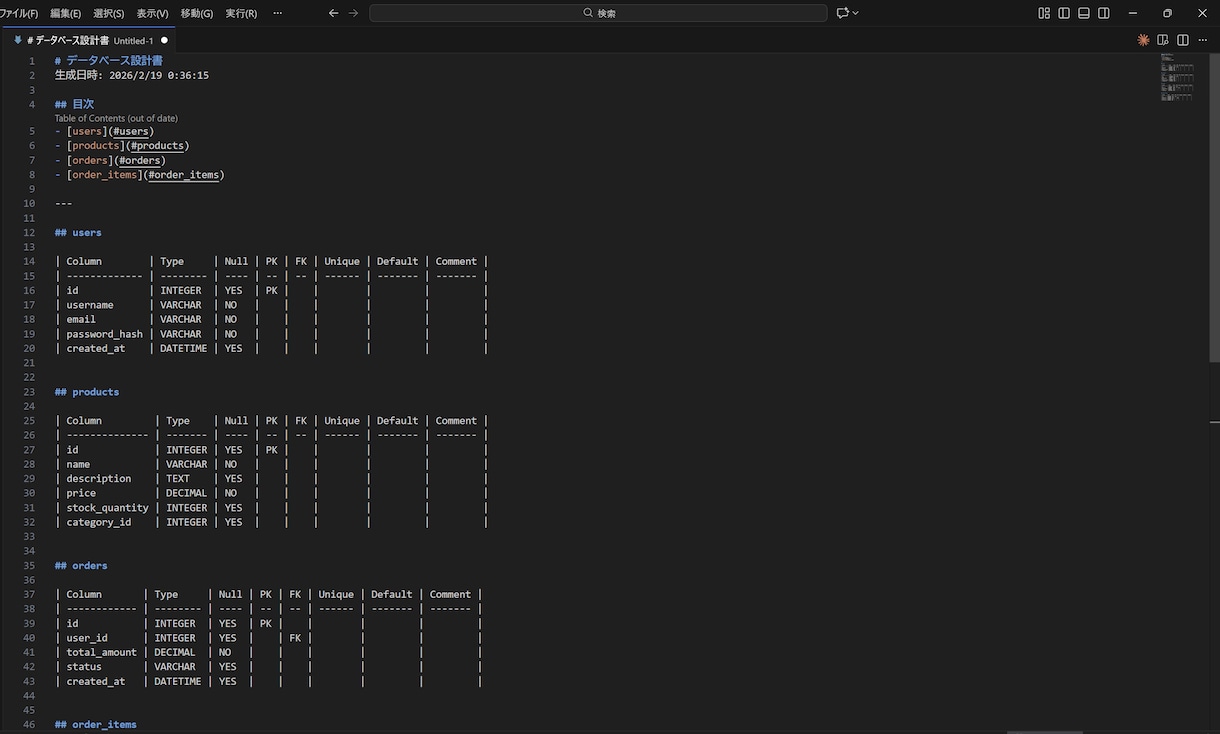Screen dimensions: 1220x734
Task: Open the Copilot chat icon
Action: coord(843,13)
